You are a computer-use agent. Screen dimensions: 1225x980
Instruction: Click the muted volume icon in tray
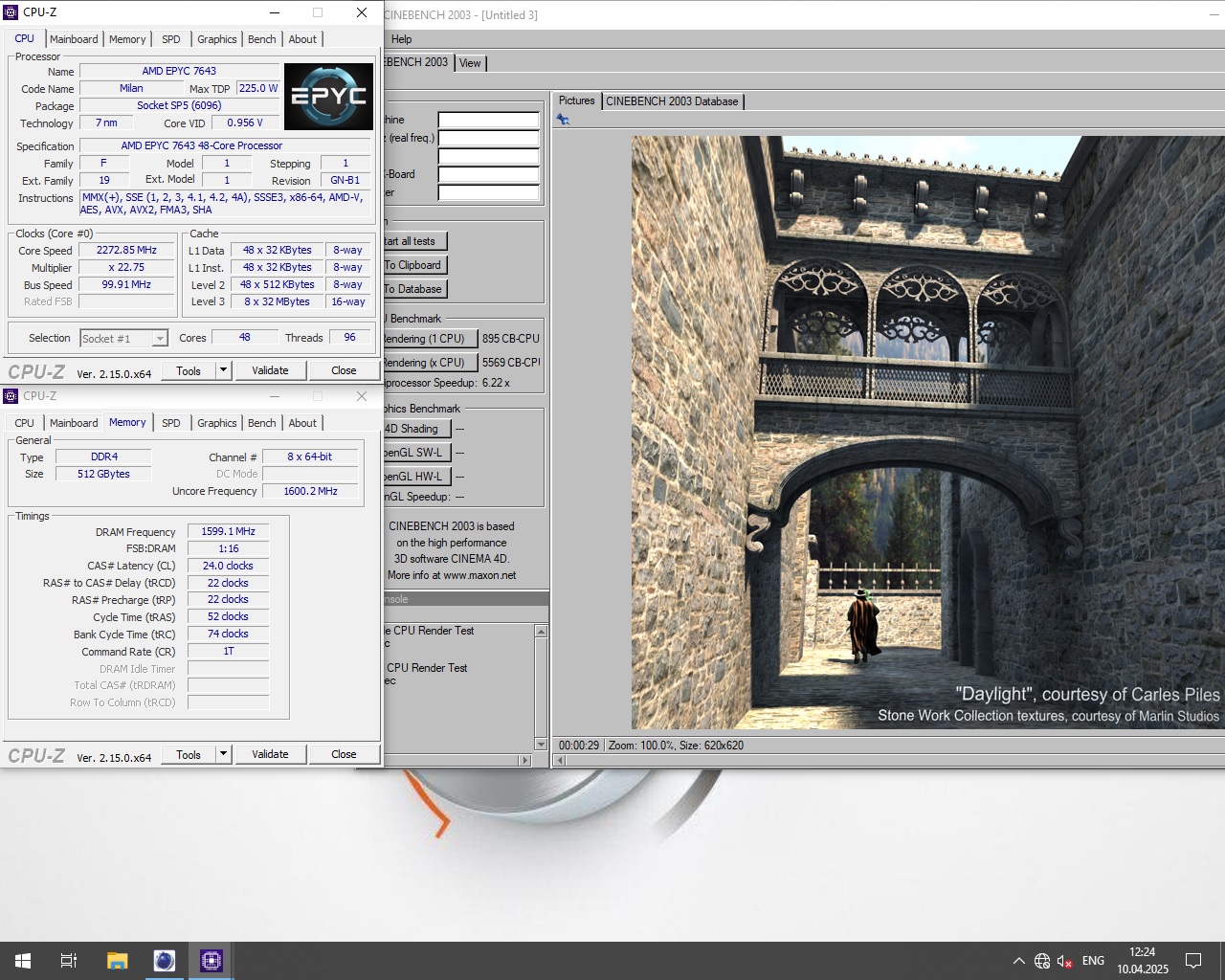(x=1064, y=961)
